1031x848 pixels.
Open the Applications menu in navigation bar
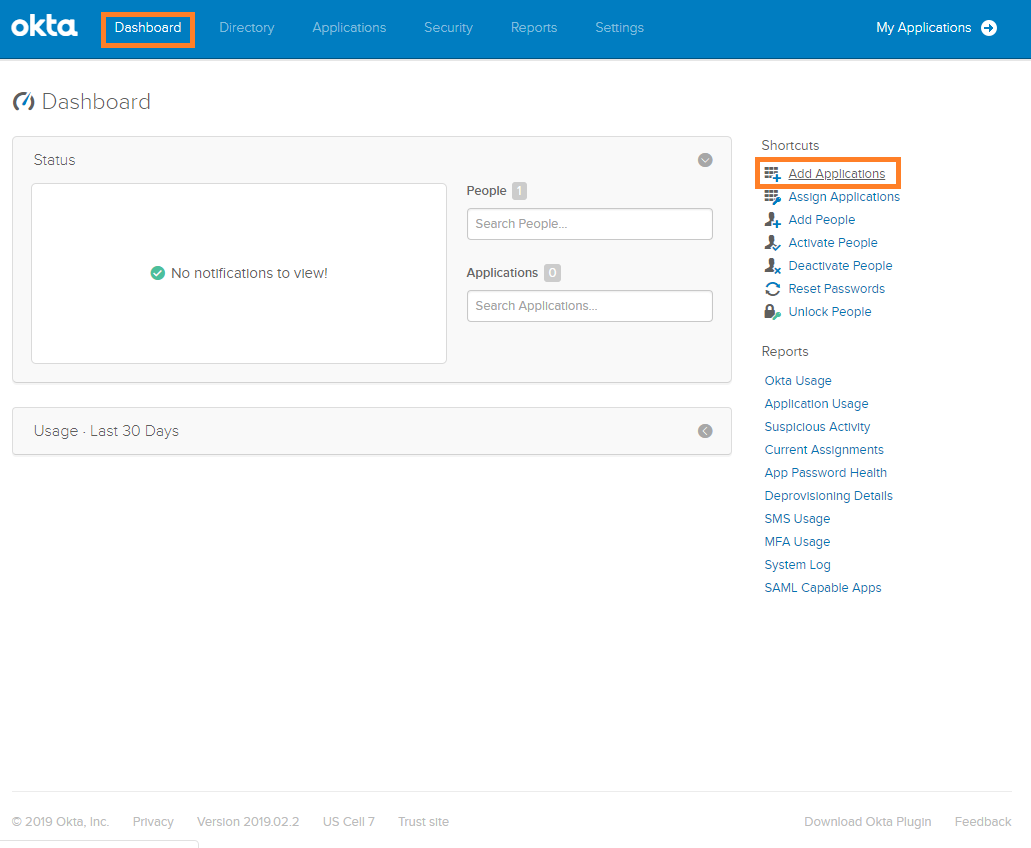pos(349,28)
